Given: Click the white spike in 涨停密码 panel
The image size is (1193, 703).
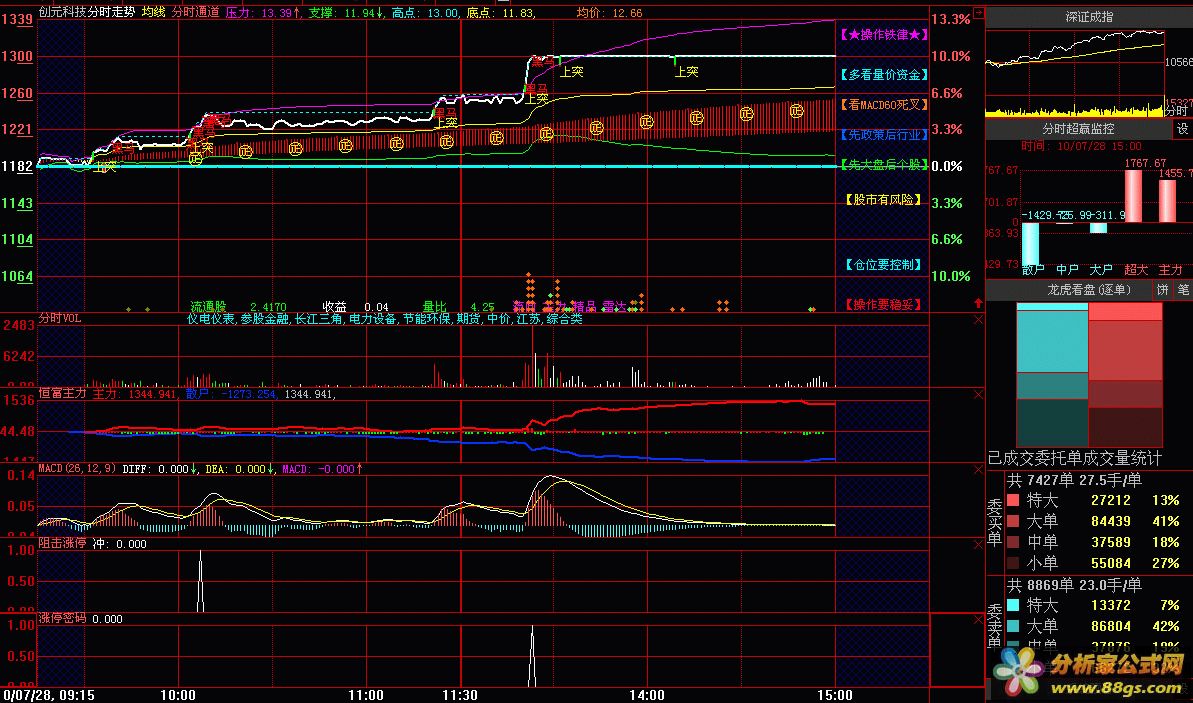Looking at the screenshot, I should coord(532,656).
